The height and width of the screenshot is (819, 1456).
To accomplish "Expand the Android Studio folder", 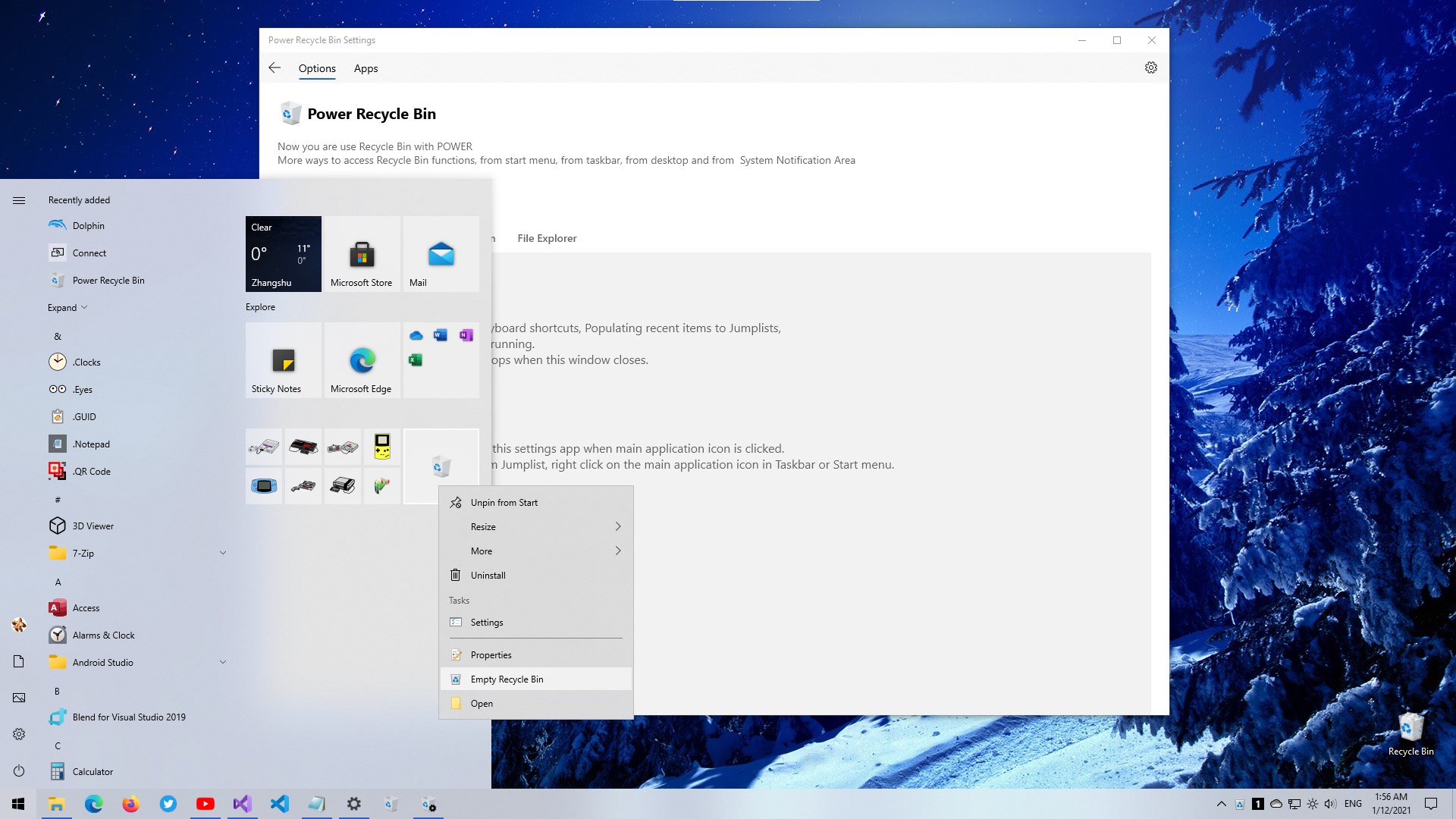I will (x=136, y=663).
